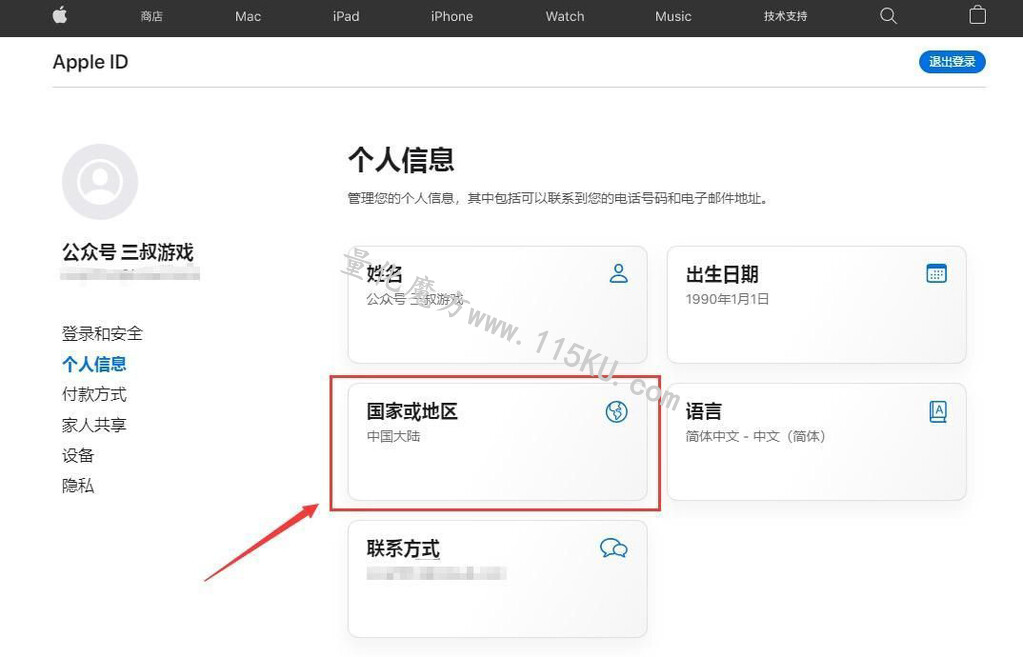Go to 登录和安全 section
Viewport: 1023px width, 657px height.
pyautogui.click(x=102, y=333)
